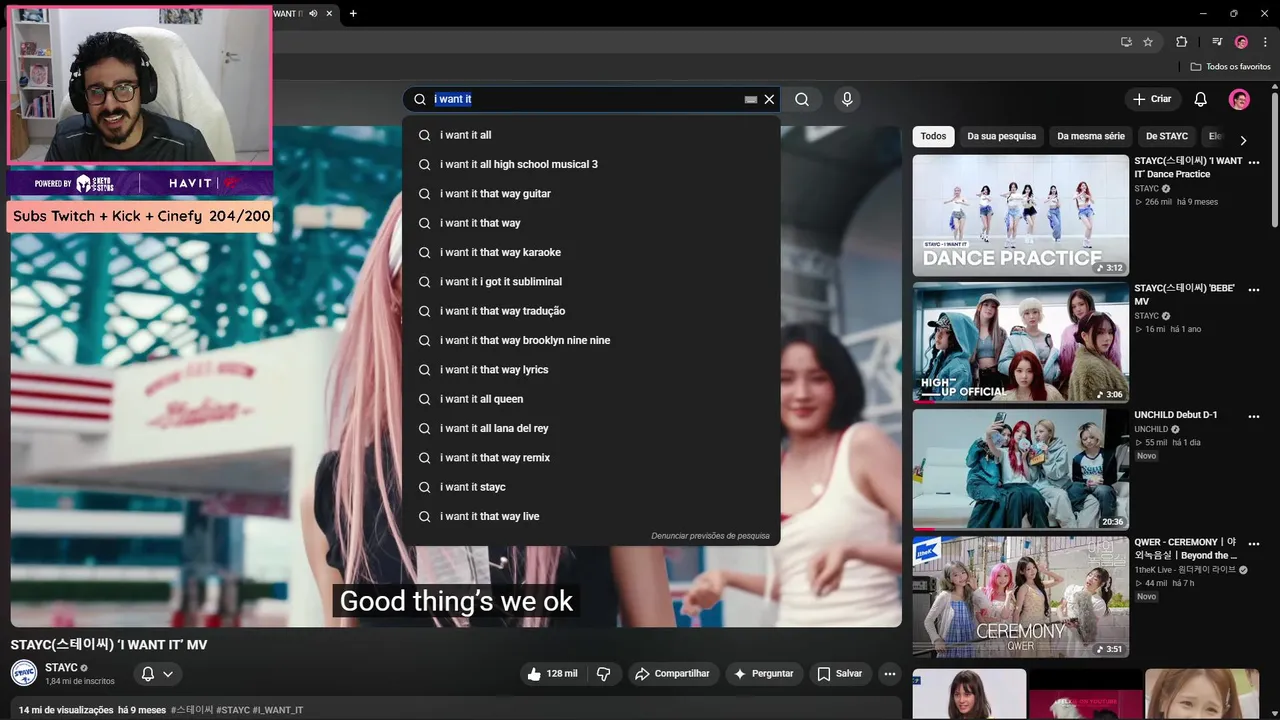The image size is (1280, 720).
Task: Select the Da sua pesquisa filter chip
Action: [1001, 136]
